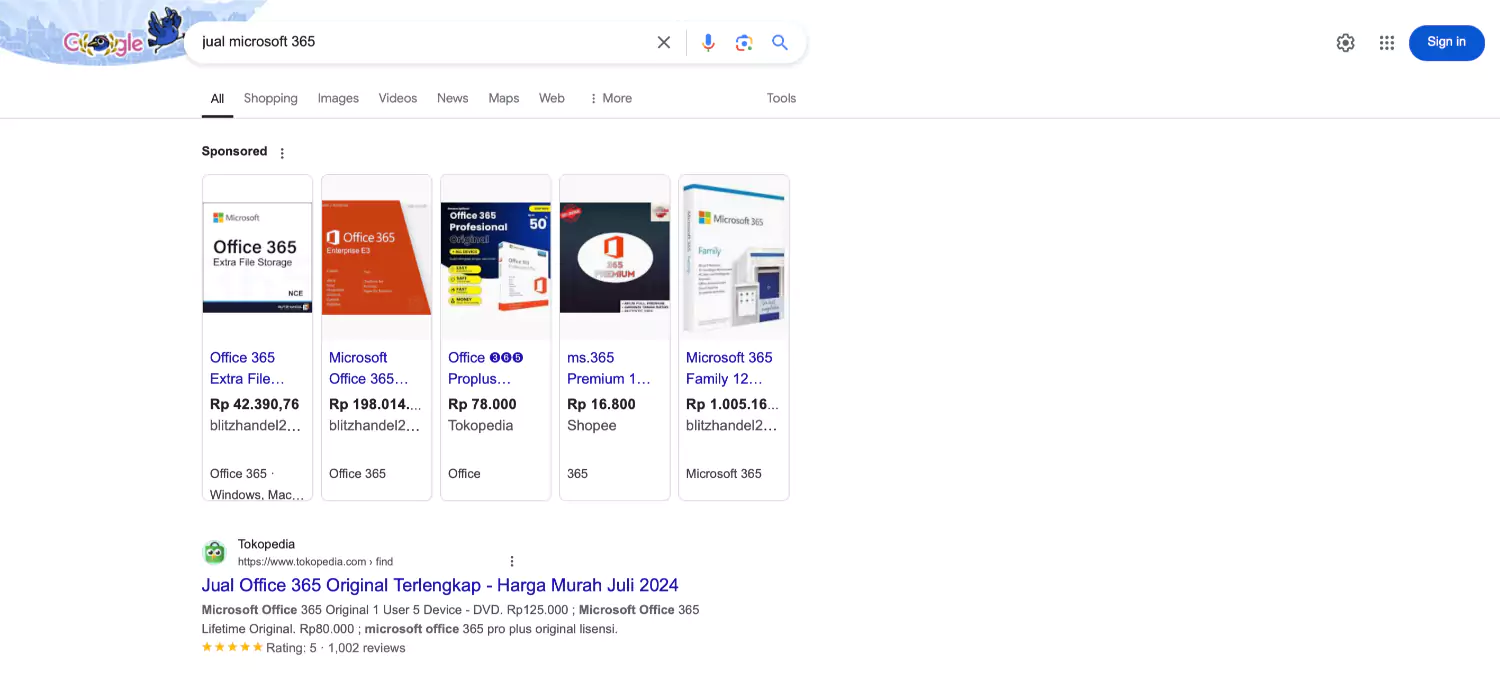Click the Tokopedia site name in result
1500x679 pixels.
(266, 544)
